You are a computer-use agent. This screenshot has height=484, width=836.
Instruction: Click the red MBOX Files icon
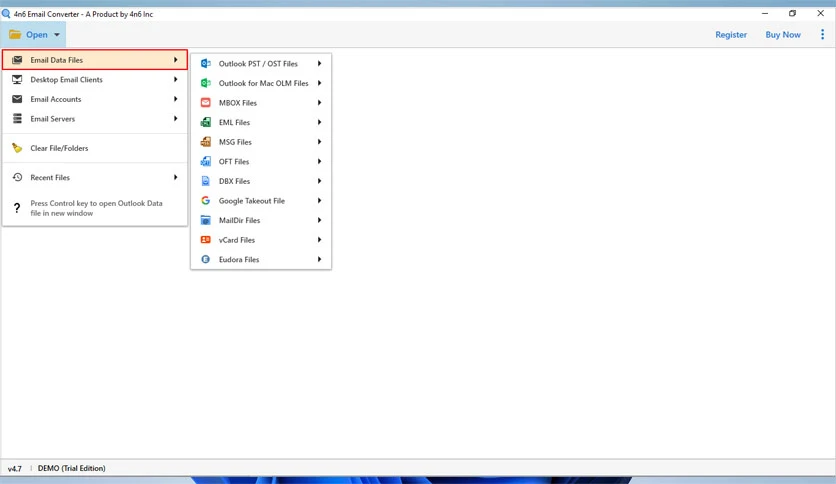[x=205, y=102]
